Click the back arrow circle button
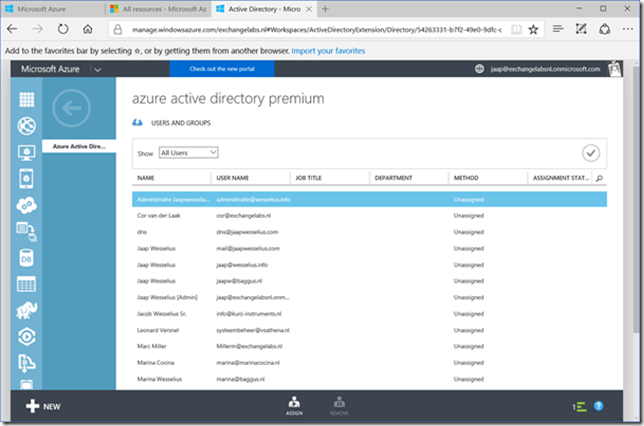The image size is (644, 426). coord(71,108)
